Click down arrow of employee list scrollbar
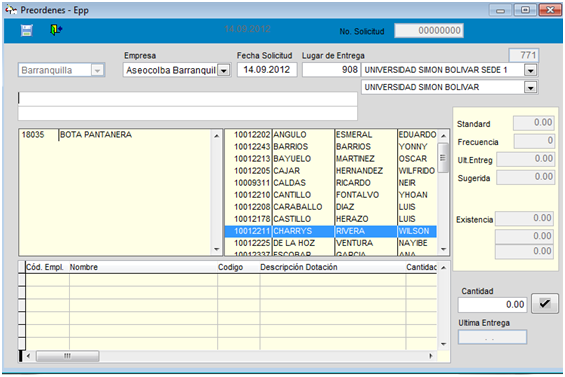The width and height of the screenshot is (565, 377). click(x=443, y=249)
